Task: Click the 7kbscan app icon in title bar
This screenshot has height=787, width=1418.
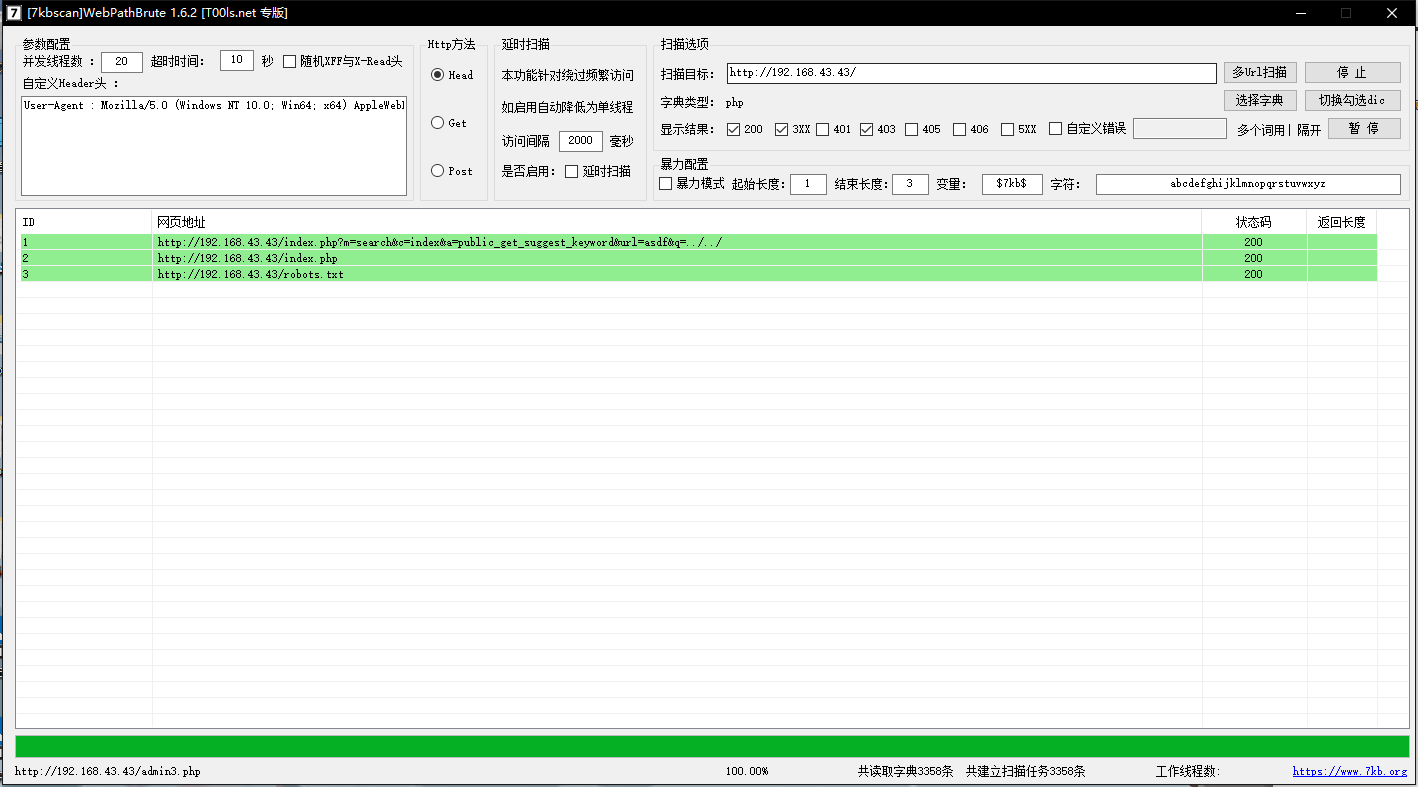Action: [x=14, y=13]
